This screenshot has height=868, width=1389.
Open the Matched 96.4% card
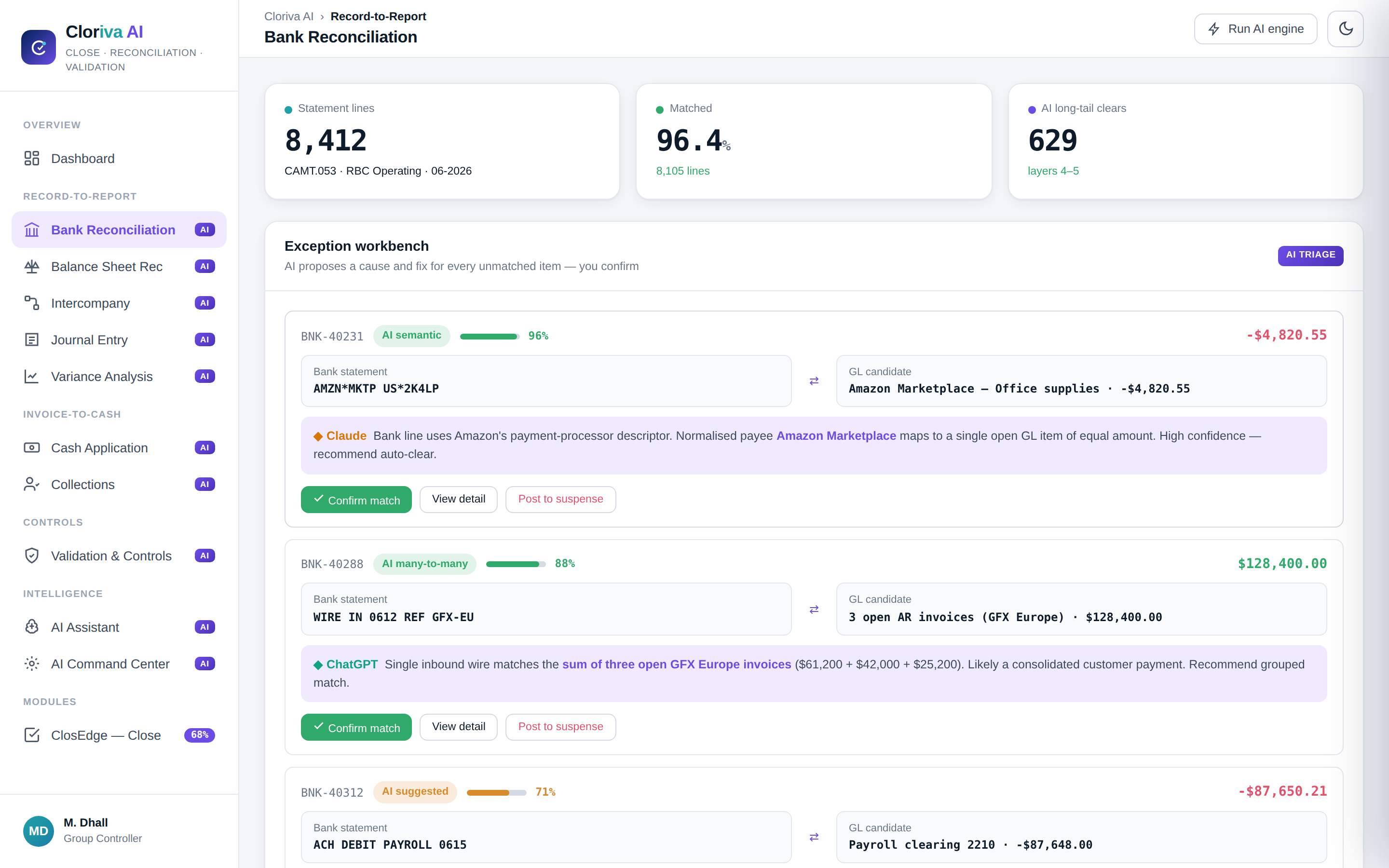pos(814,142)
